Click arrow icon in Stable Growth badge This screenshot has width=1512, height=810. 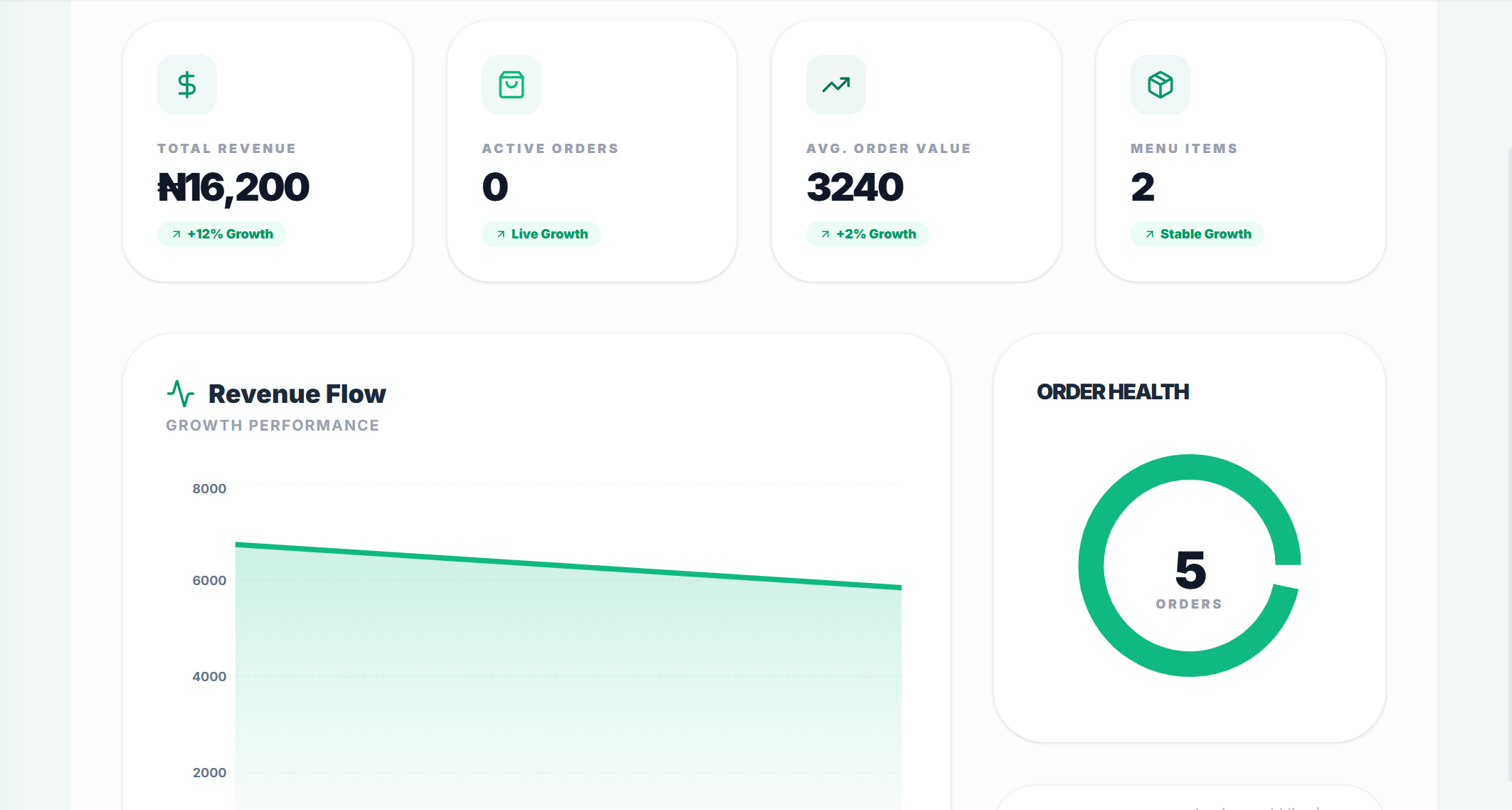coord(1150,234)
